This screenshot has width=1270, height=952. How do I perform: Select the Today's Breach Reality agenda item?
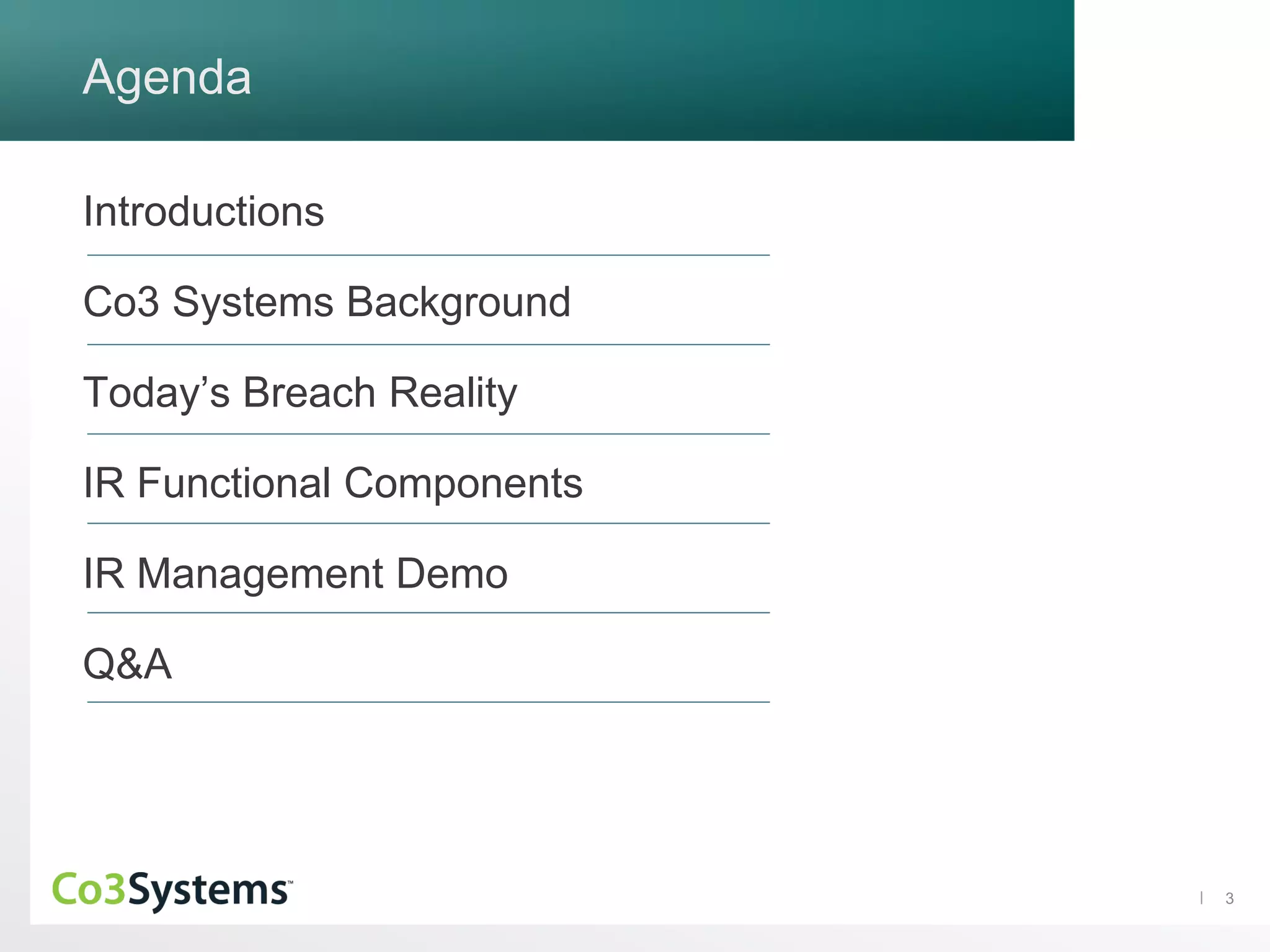click(x=300, y=394)
